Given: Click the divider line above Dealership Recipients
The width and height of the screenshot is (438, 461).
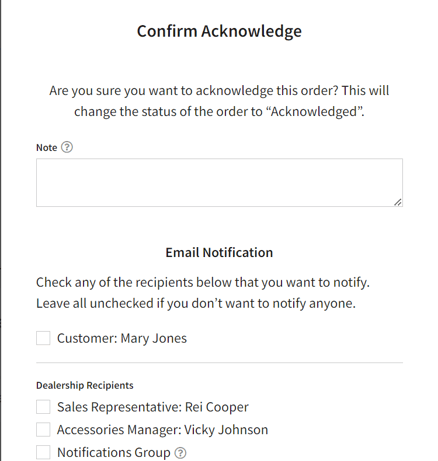Looking at the screenshot, I should click(x=219, y=362).
